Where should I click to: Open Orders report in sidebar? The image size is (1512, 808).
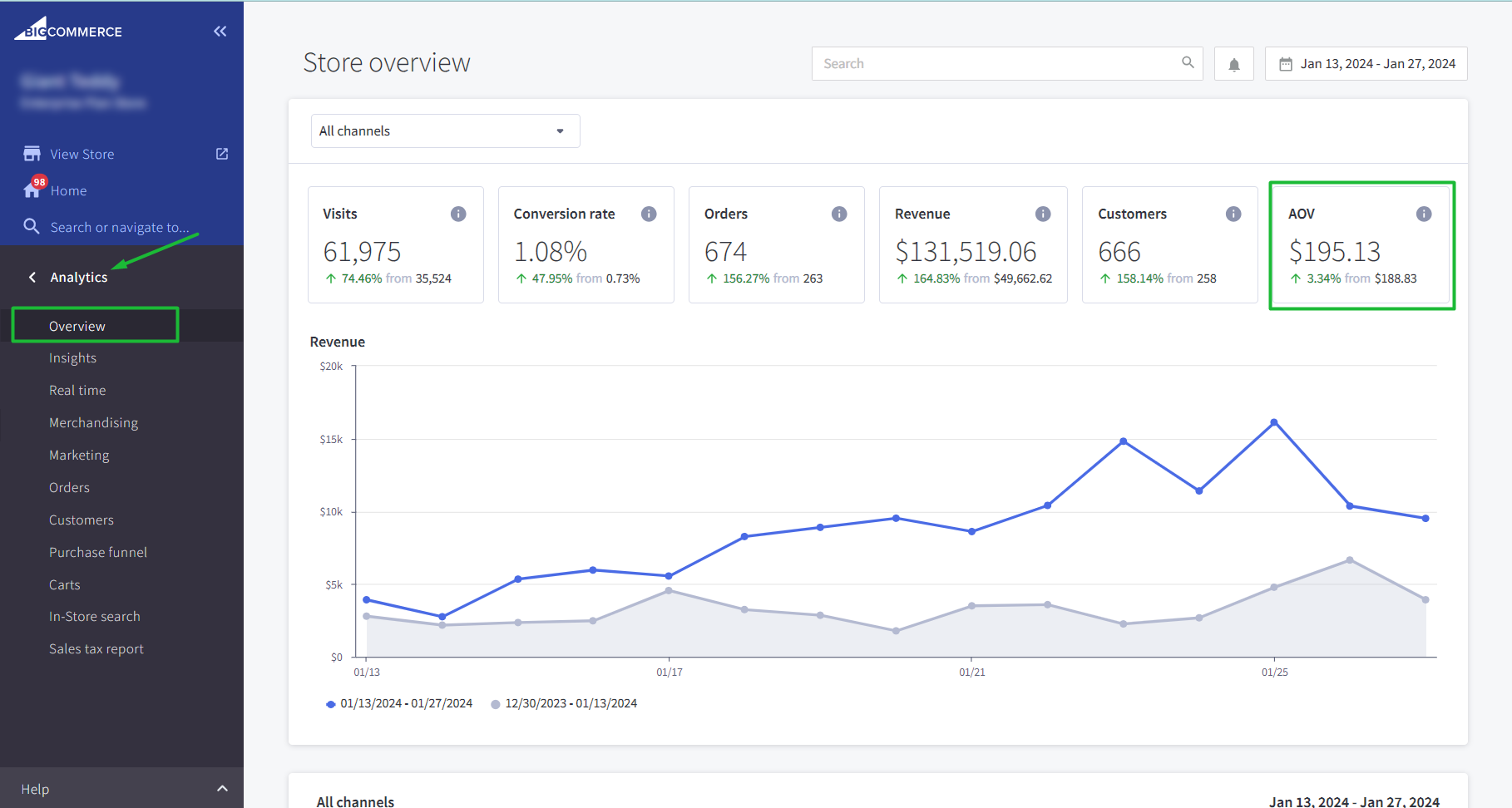click(x=69, y=487)
